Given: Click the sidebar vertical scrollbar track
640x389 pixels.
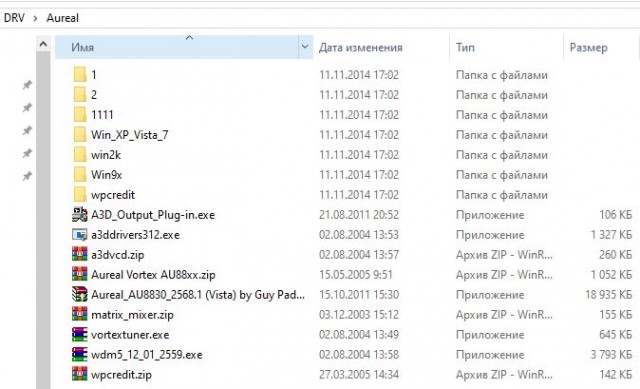Looking at the screenshot, I should 43,220.
